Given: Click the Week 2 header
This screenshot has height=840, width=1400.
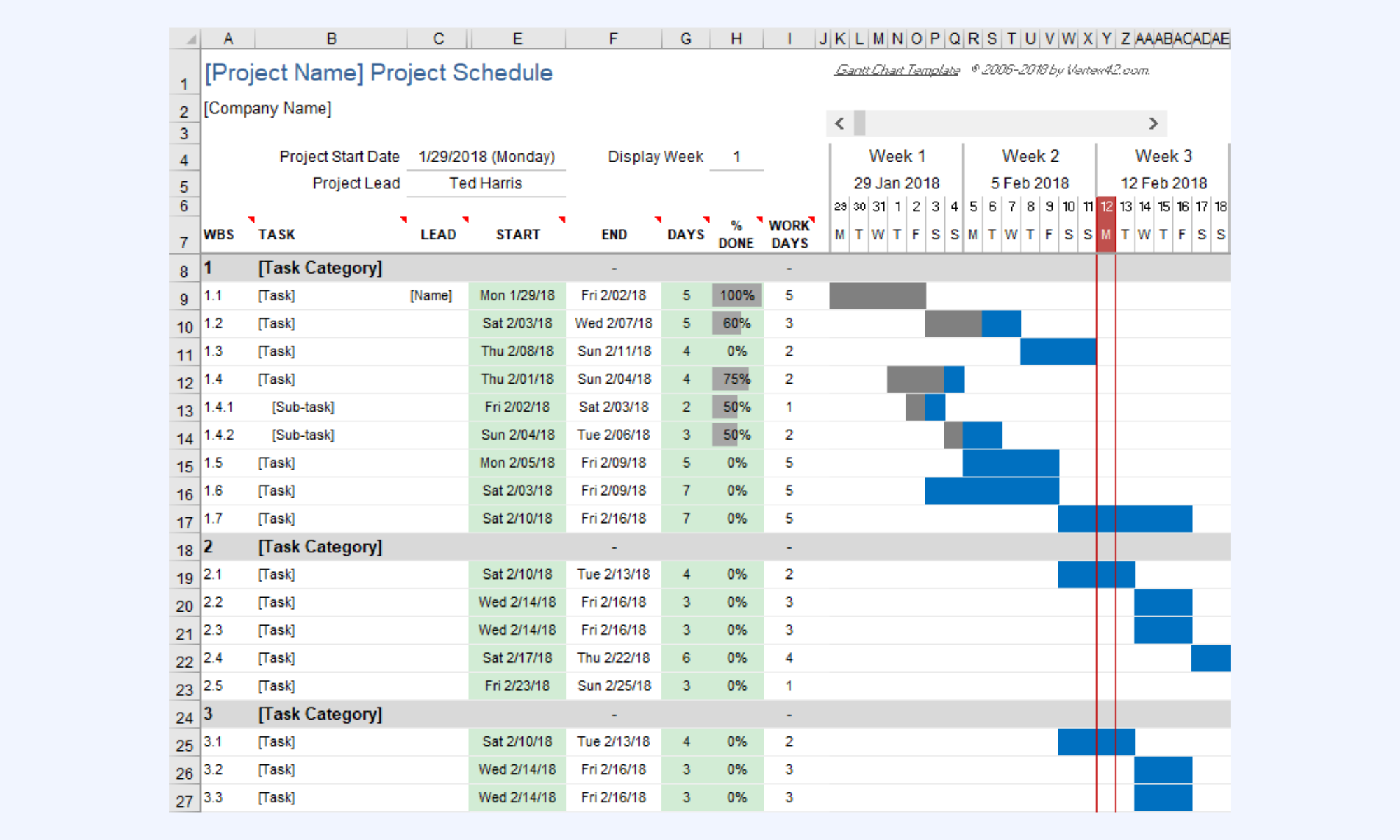Looking at the screenshot, I should pos(1030,156).
